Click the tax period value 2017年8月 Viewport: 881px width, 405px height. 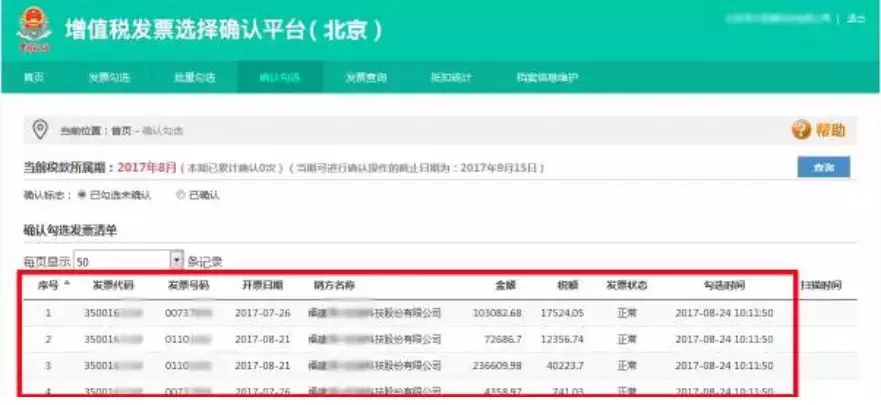[147, 167]
